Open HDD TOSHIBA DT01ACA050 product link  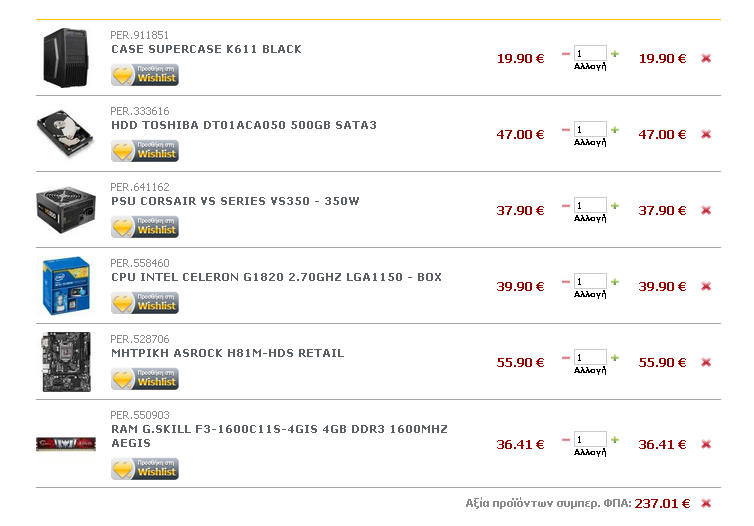tap(244, 125)
